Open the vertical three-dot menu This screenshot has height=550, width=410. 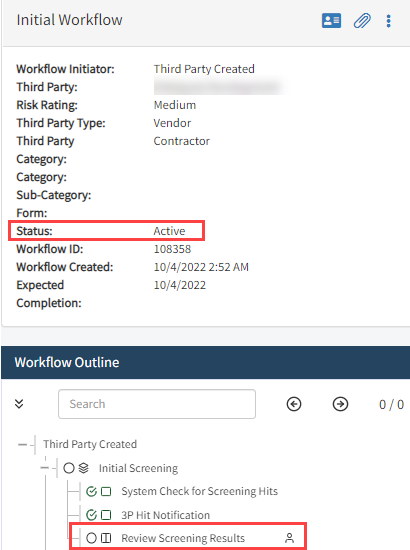pyautogui.click(x=388, y=21)
